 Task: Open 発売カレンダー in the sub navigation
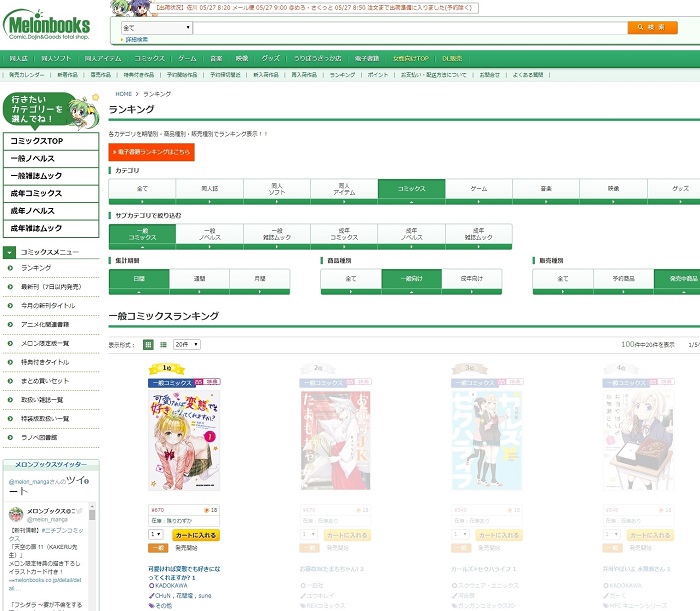[26, 75]
